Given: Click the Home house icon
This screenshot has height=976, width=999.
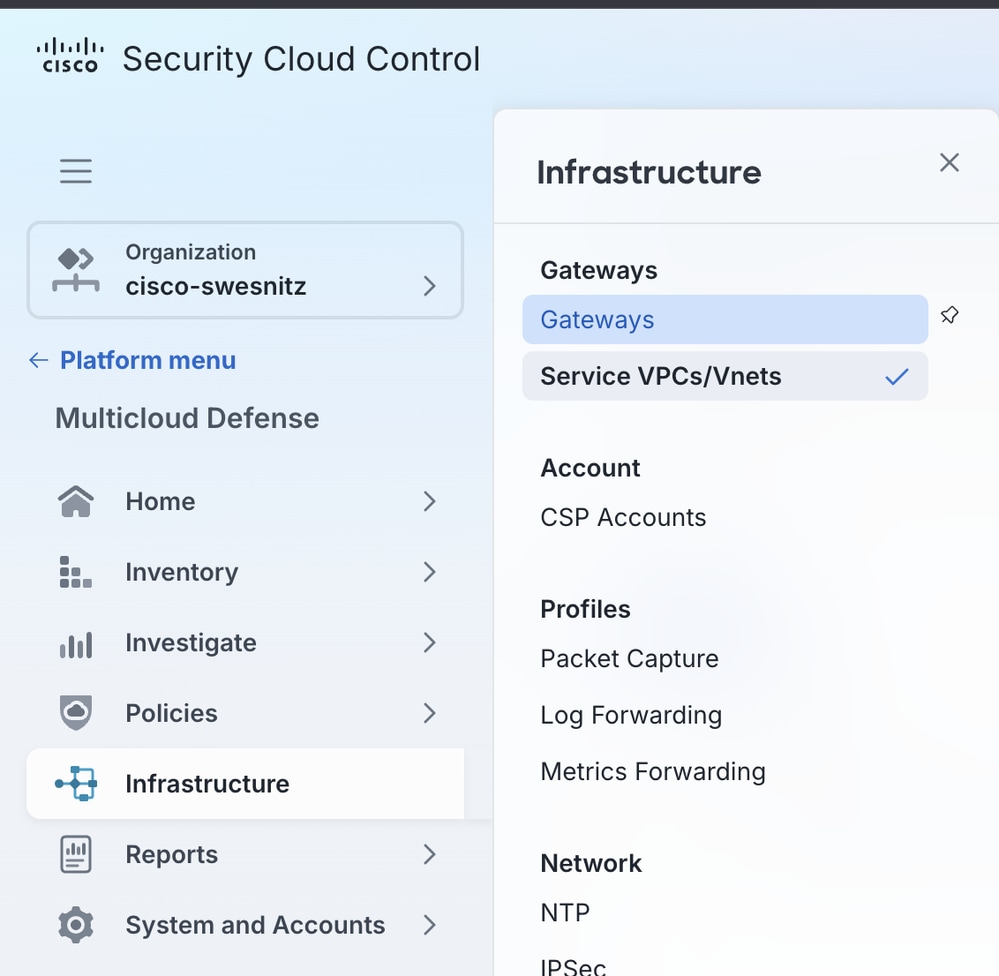Looking at the screenshot, I should [76, 501].
